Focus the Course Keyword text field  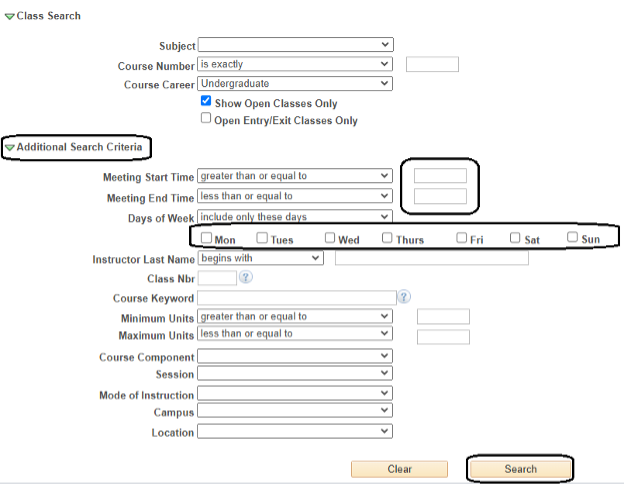tap(297, 298)
